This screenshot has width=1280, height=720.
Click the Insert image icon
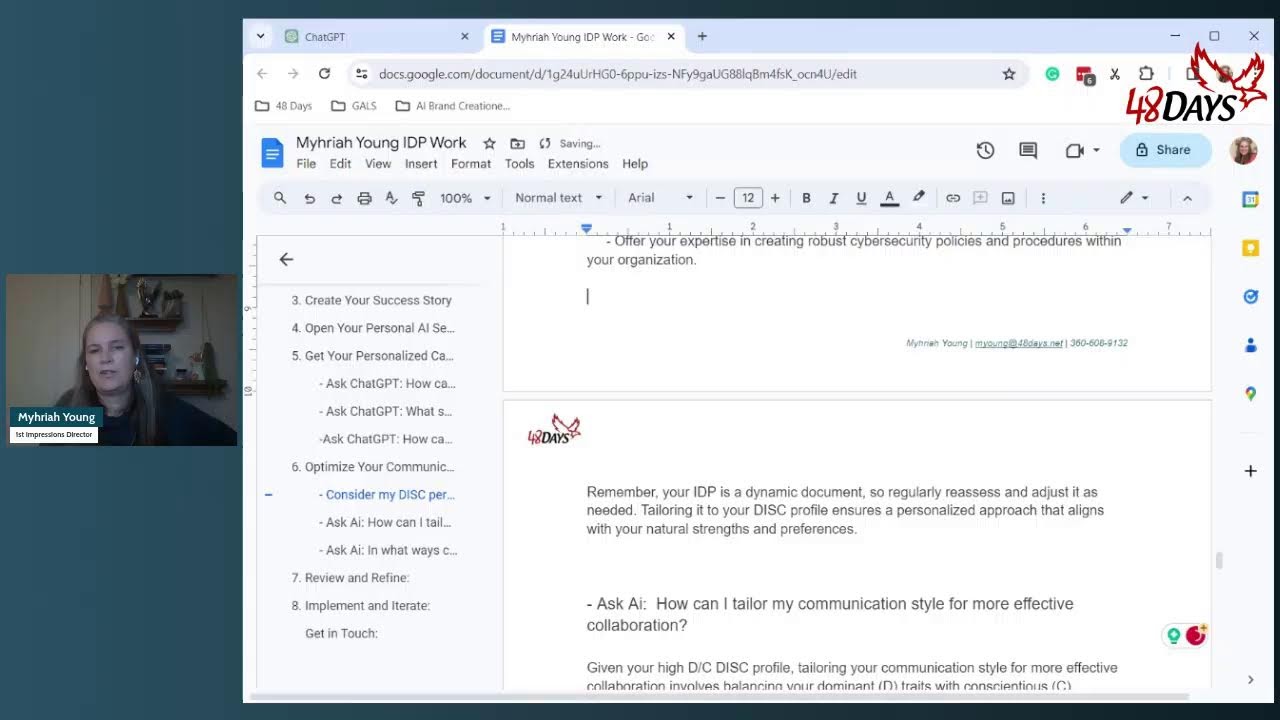click(x=1008, y=198)
